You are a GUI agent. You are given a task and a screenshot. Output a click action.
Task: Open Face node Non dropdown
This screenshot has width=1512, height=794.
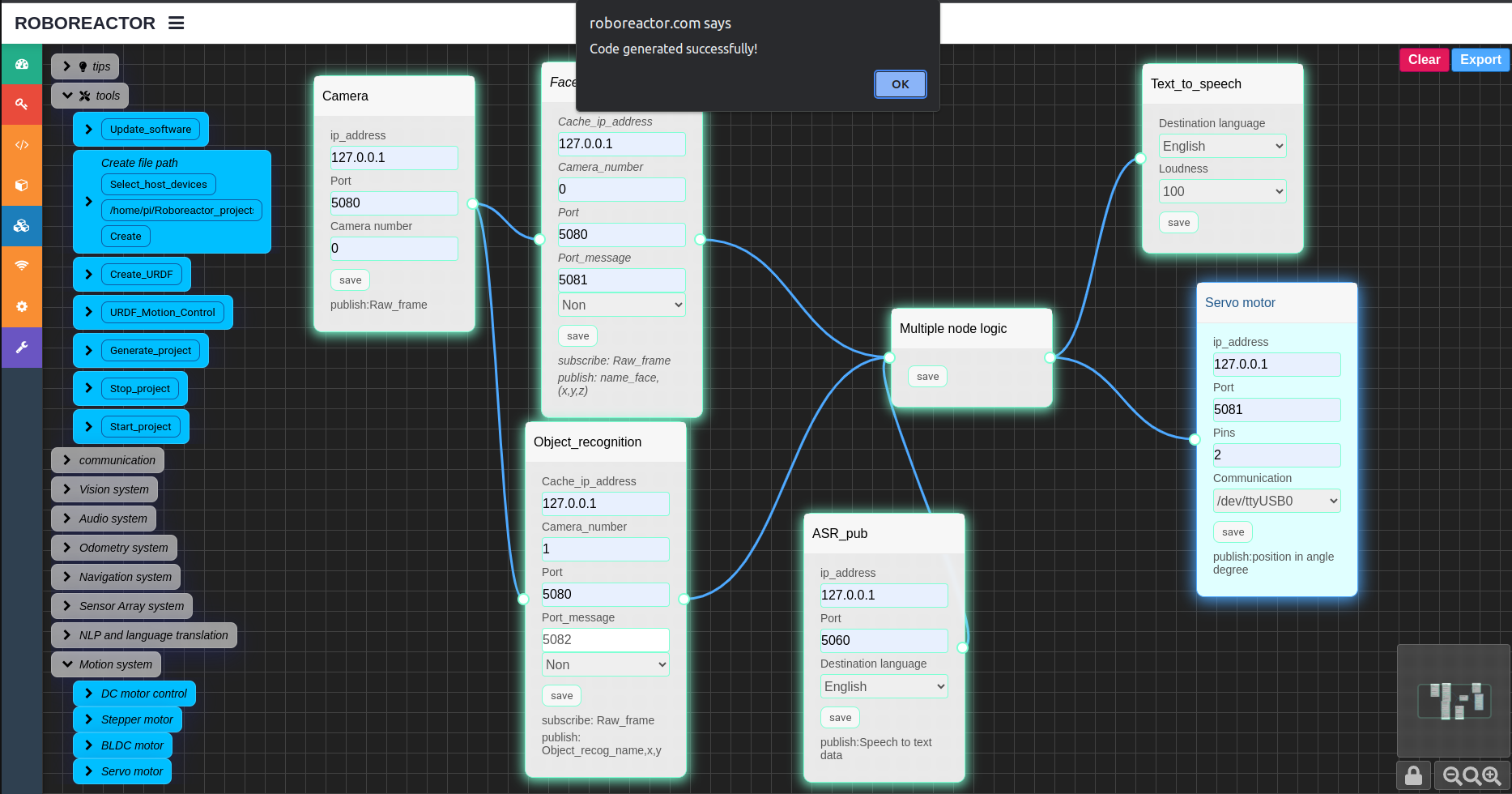(622, 305)
